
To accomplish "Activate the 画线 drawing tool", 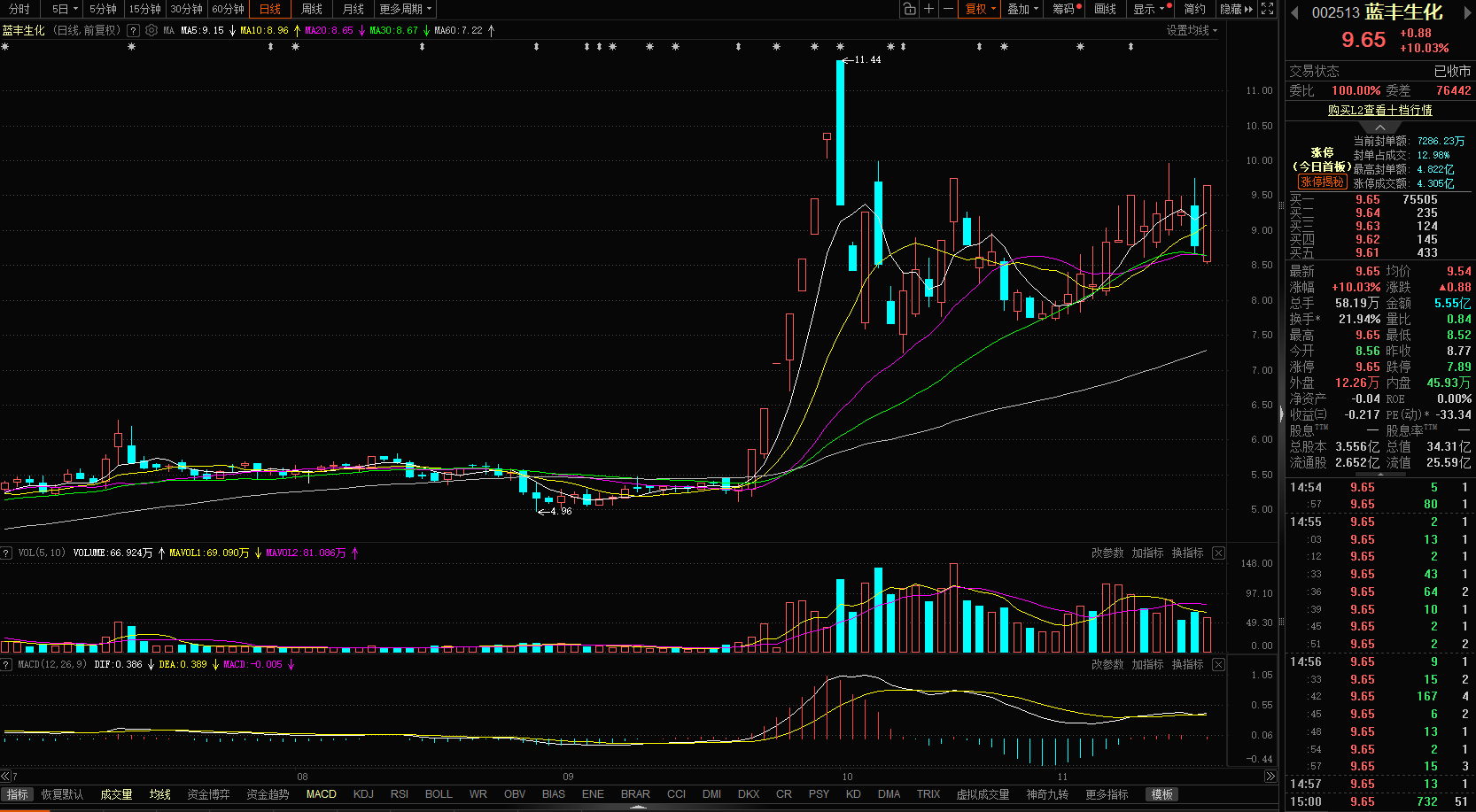I will click(x=1106, y=9).
